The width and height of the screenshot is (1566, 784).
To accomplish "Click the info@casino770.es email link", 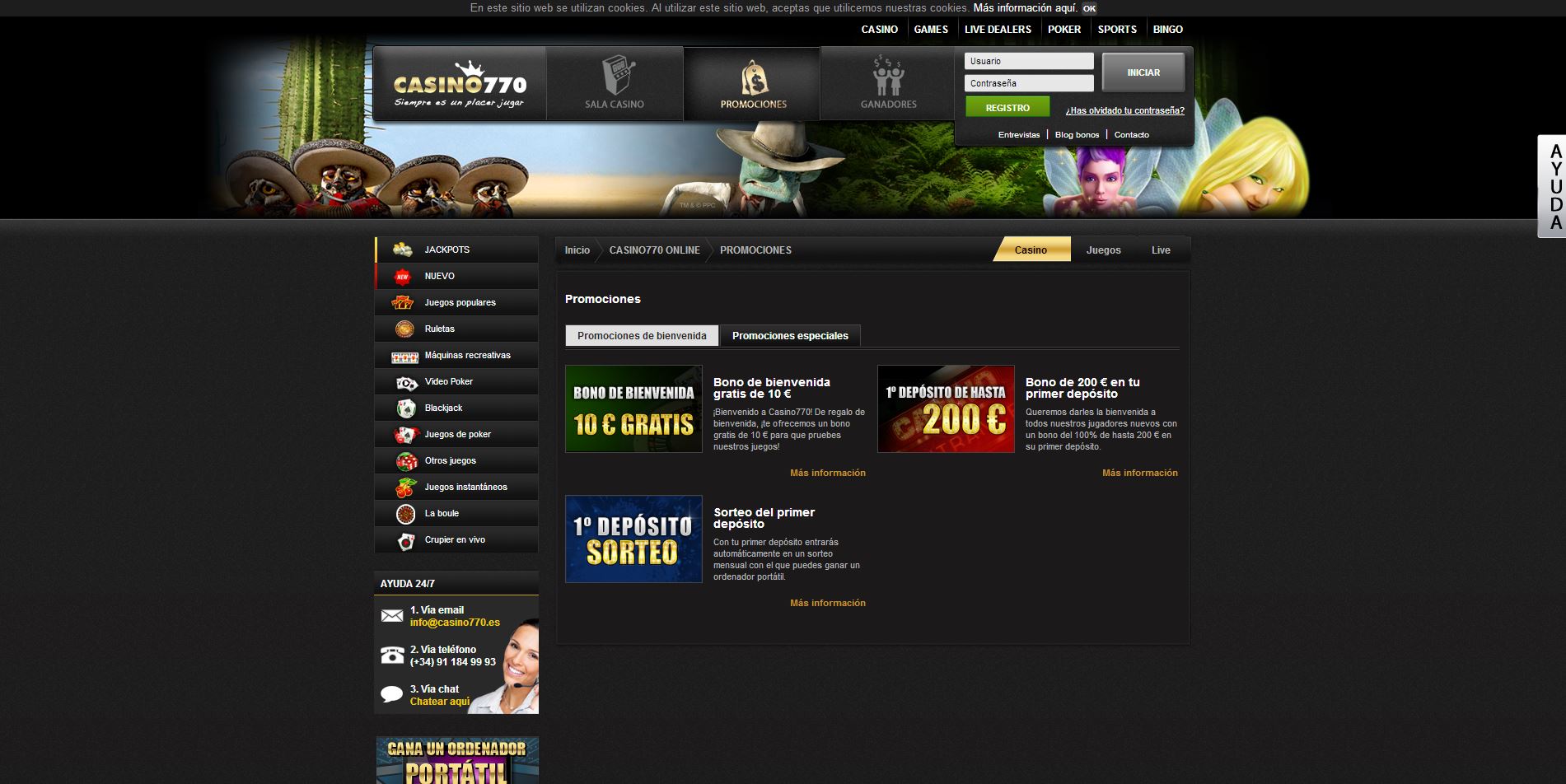I will [455, 623].
